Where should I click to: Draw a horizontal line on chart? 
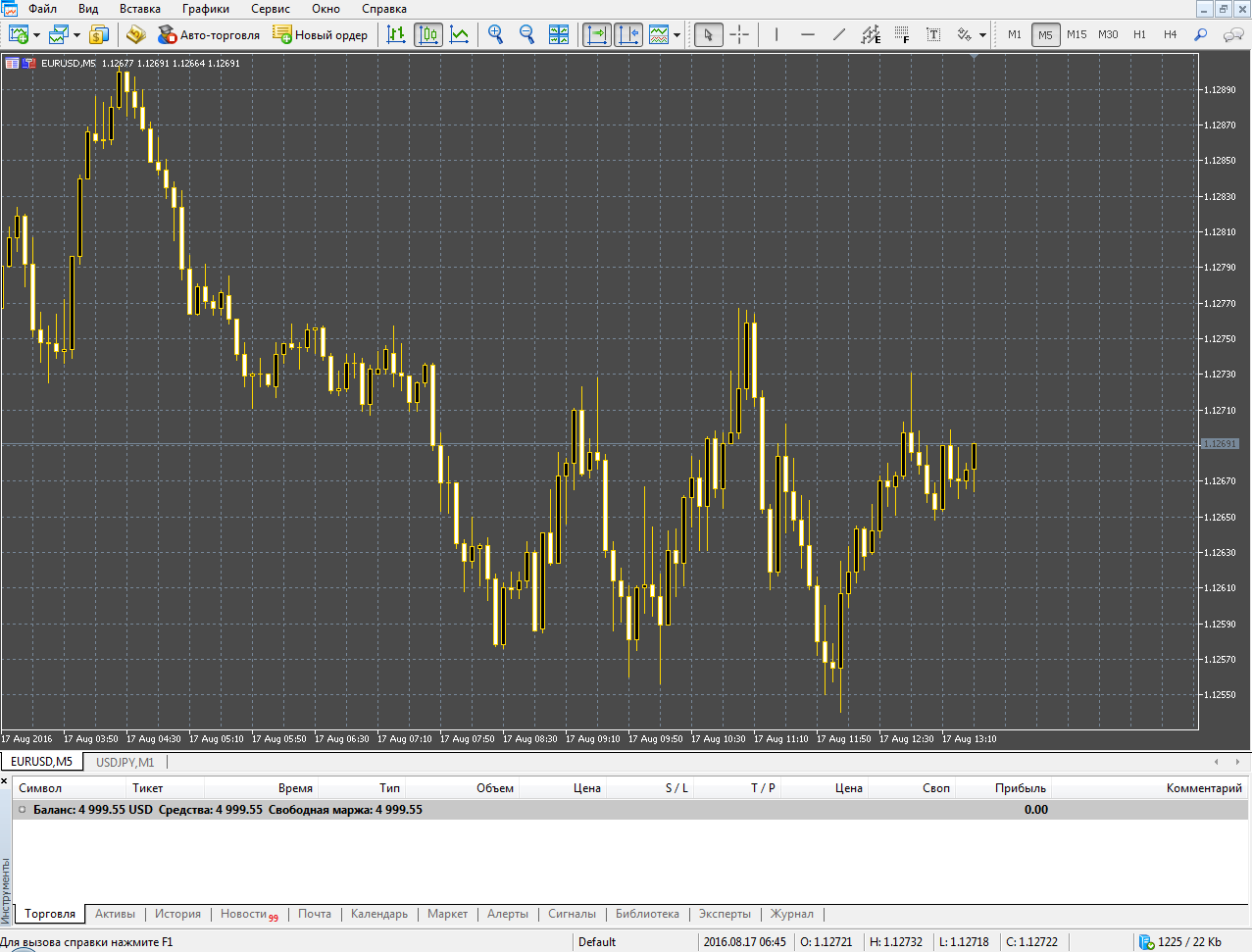pos(807,34)
